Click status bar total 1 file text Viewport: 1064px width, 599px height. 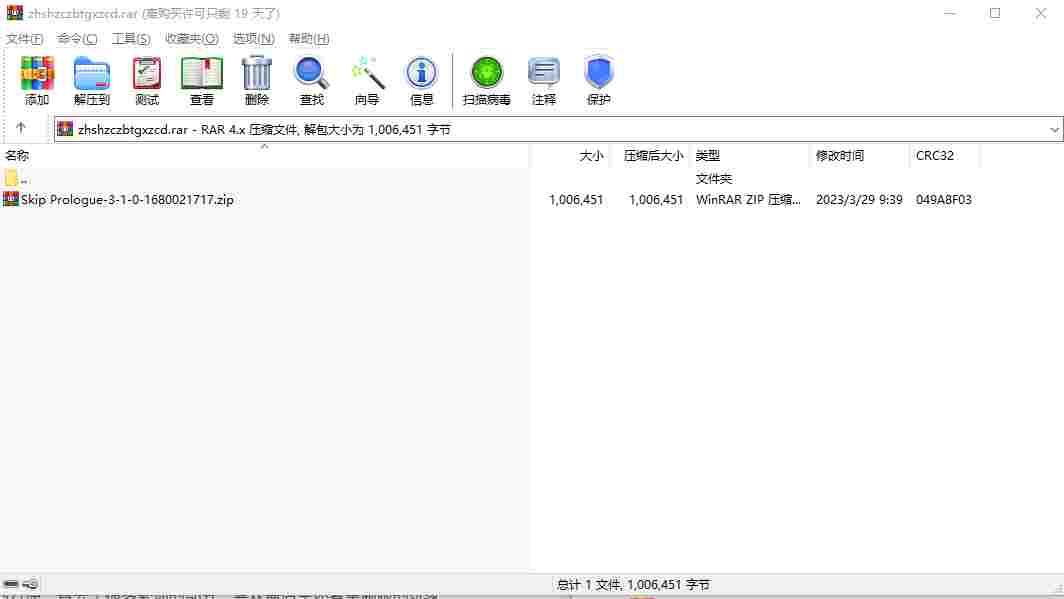coord(633,584)
